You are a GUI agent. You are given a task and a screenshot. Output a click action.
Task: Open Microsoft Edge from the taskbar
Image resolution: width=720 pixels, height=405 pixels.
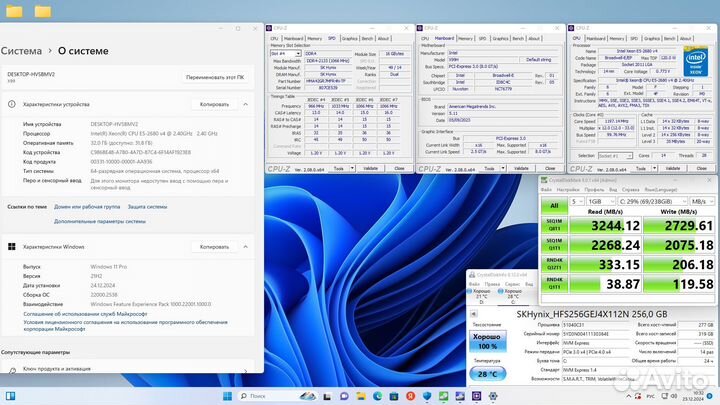tap(377, 396)
